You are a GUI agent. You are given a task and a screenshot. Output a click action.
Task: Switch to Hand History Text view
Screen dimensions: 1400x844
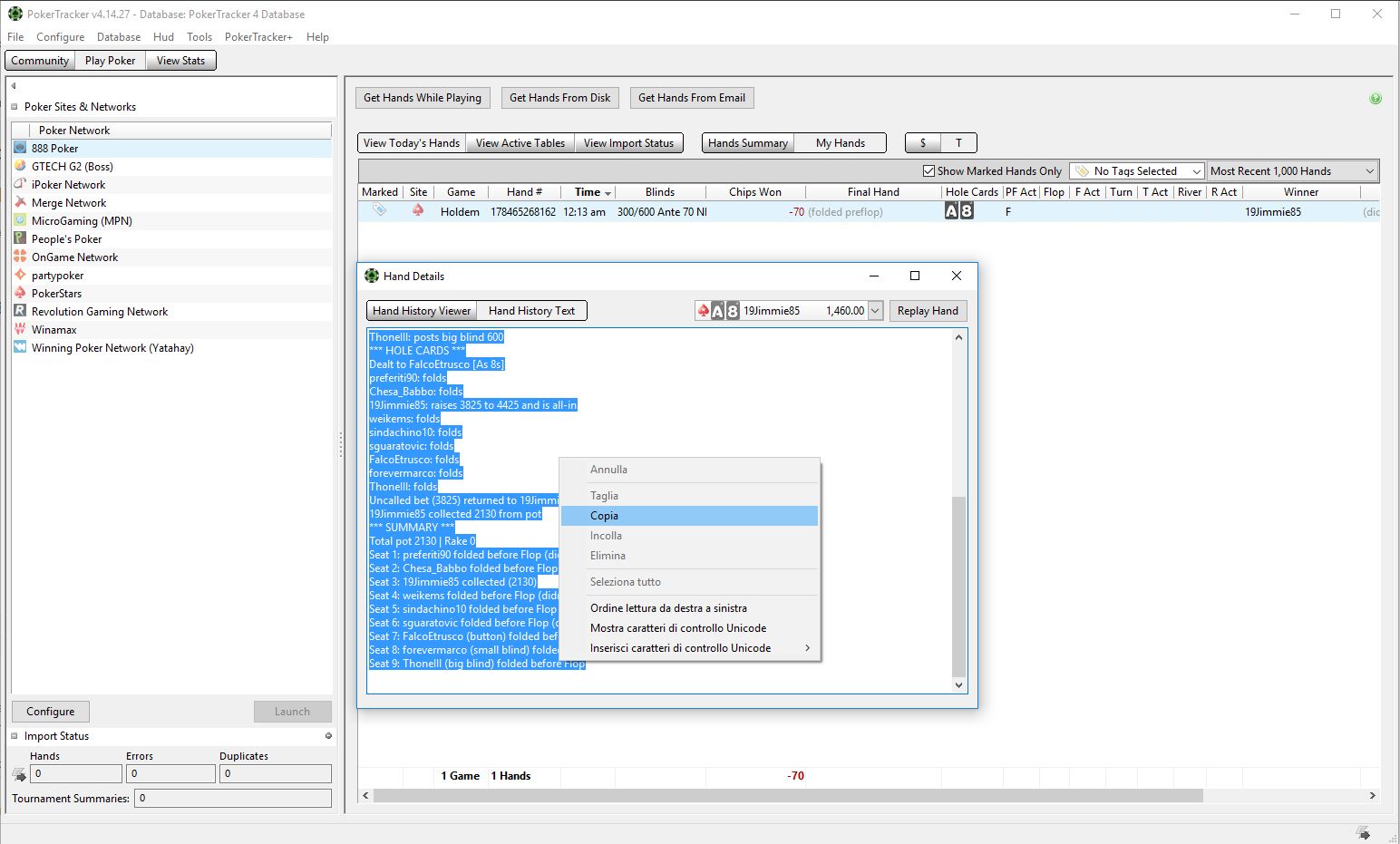pos(532,311)
